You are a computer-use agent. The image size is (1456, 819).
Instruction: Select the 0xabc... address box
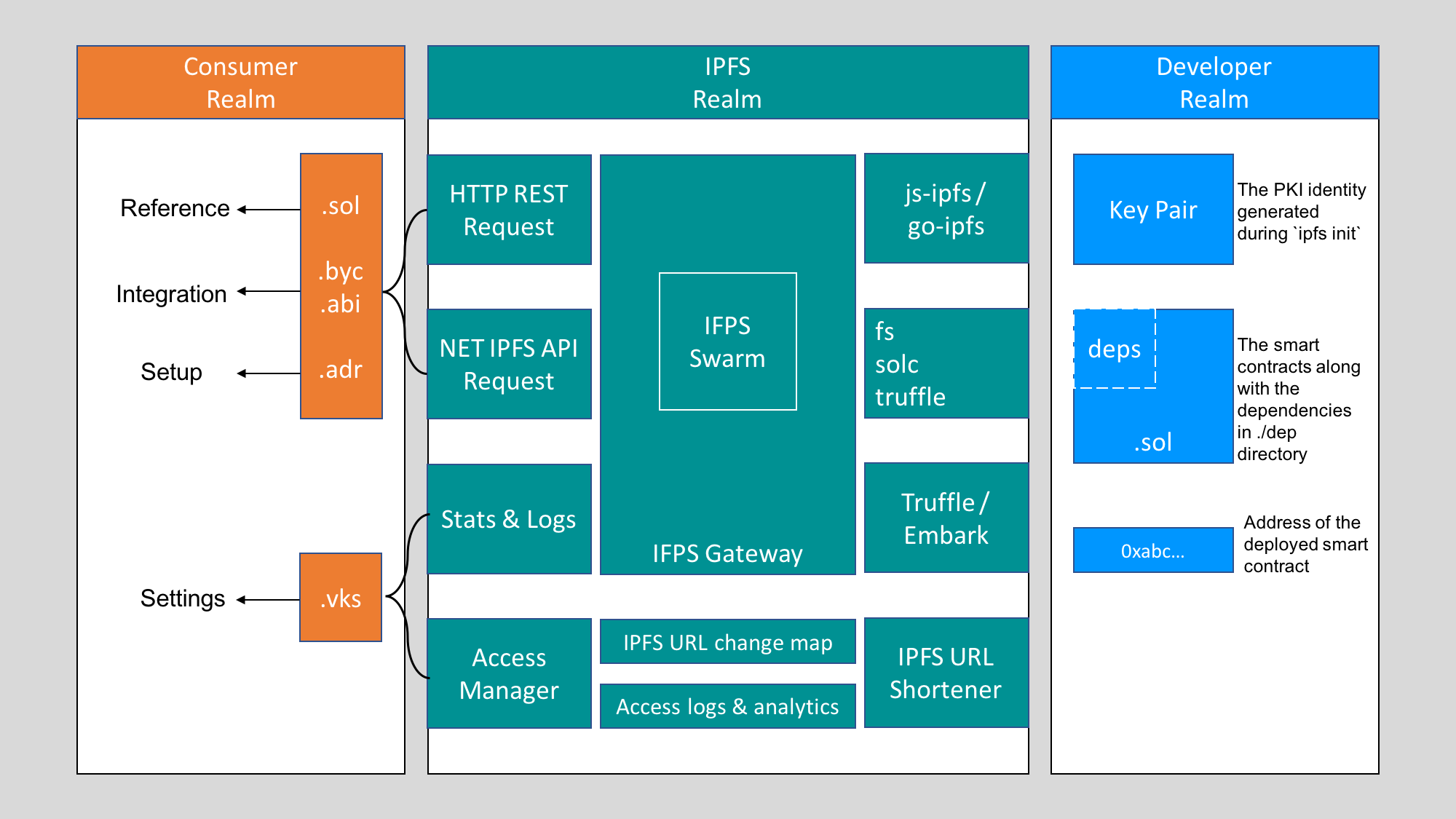[x=1152, y=551]
